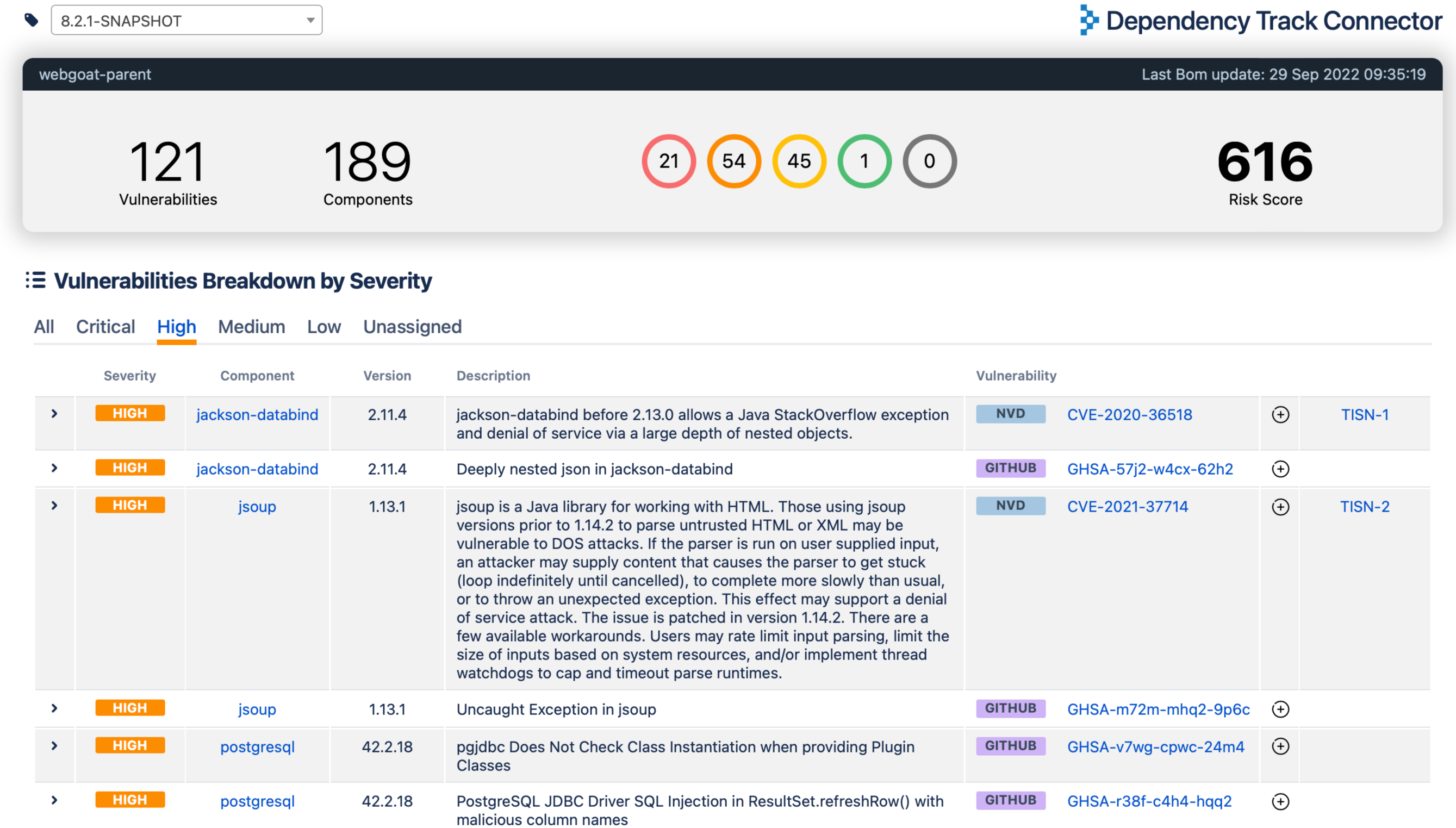Click plus icon for GHSA-m72m-mhq2-9p6c row
The height and width of the screenshot is (828, 1456).
coord(1280,709)
